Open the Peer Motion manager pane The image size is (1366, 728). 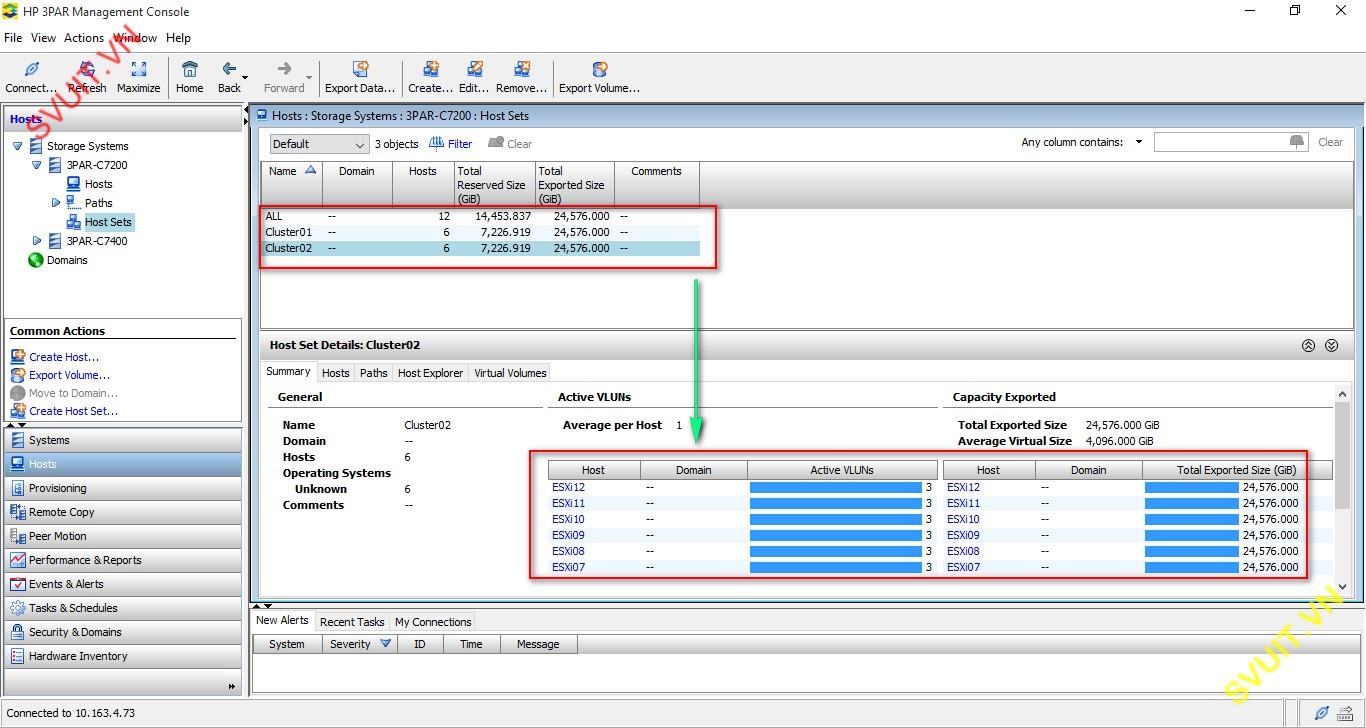pyautogui.click(x=123, y=536)
